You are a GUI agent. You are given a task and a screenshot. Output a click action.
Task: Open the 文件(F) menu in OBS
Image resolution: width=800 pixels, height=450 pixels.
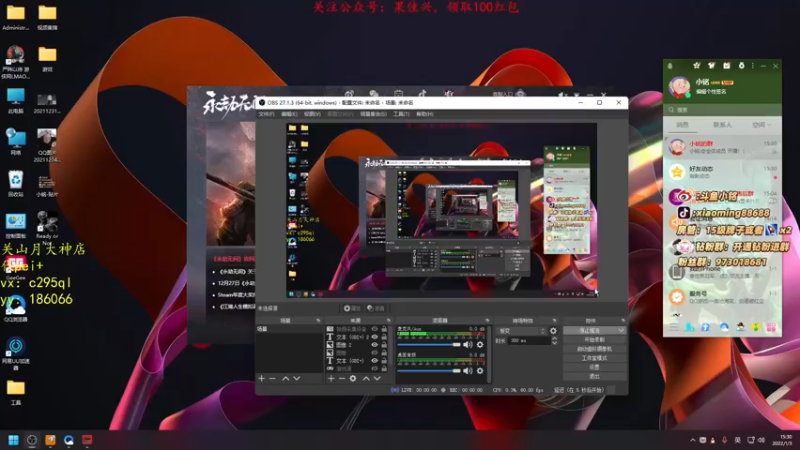point(266,114)
